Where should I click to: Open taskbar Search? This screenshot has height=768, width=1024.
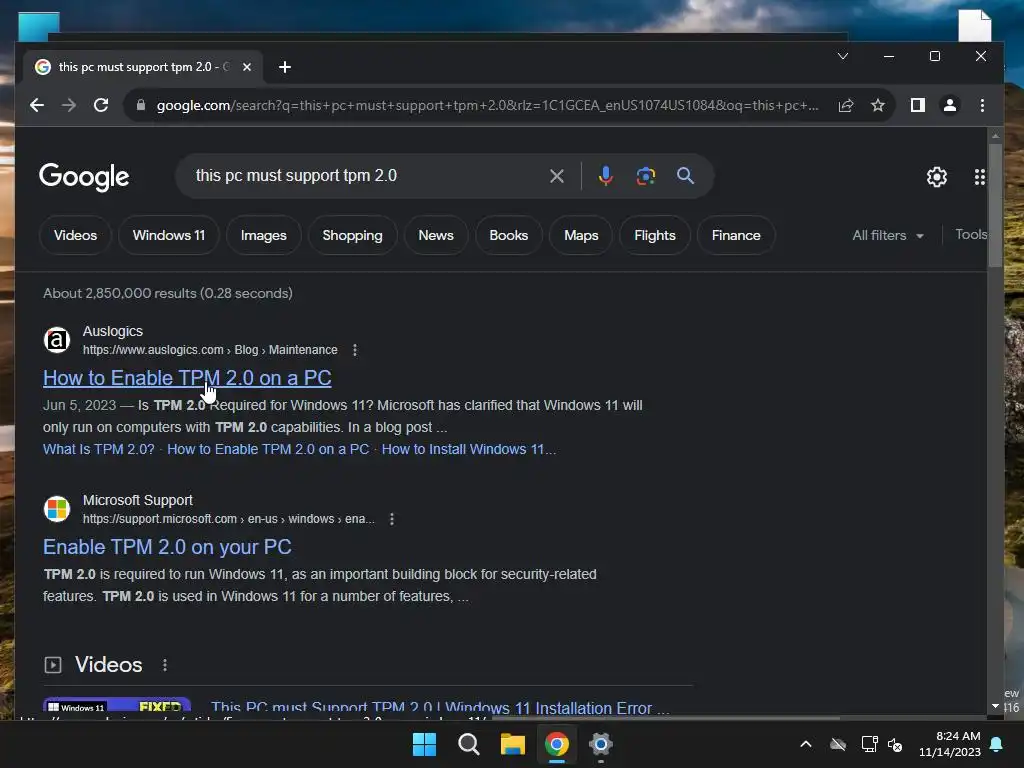468,744
